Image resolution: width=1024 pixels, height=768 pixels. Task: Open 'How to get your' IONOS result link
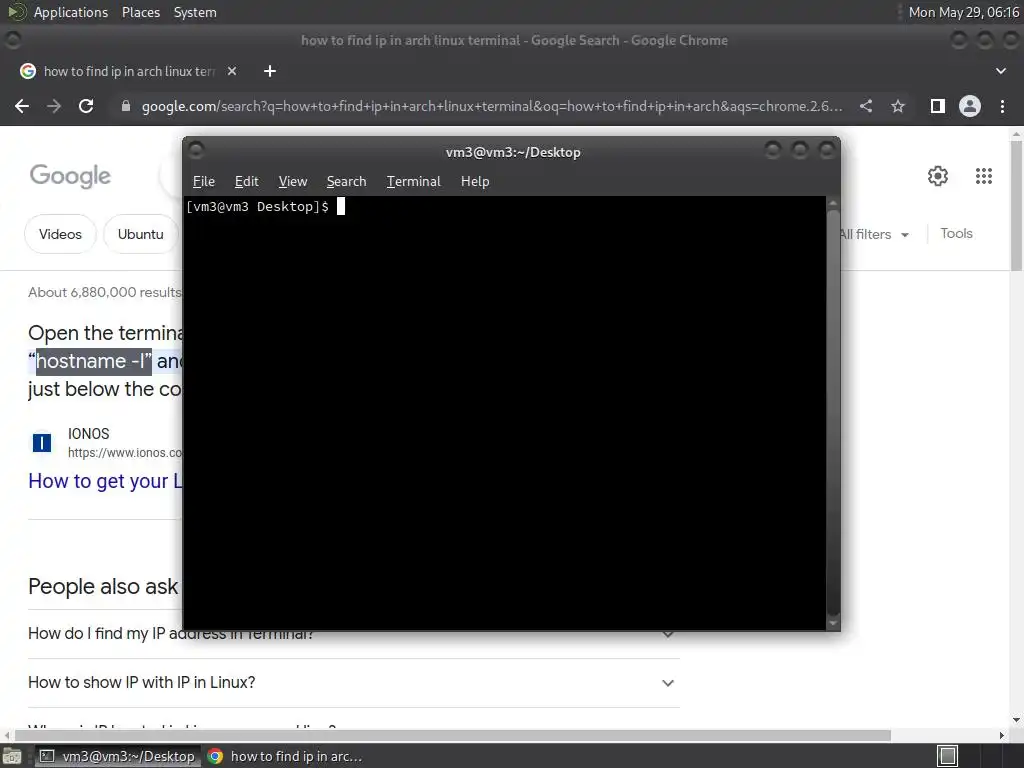pyautogui.click(x=106, y=481)
